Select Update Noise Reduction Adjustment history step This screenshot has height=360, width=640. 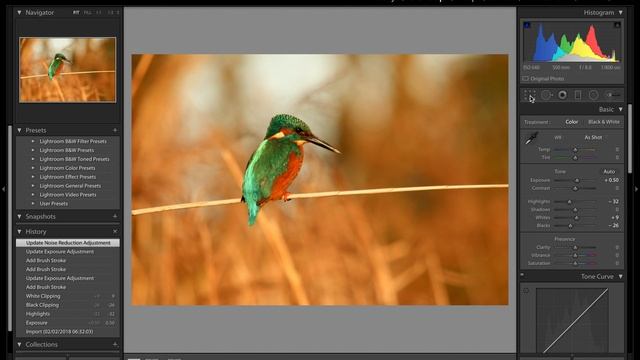point(68,243)
